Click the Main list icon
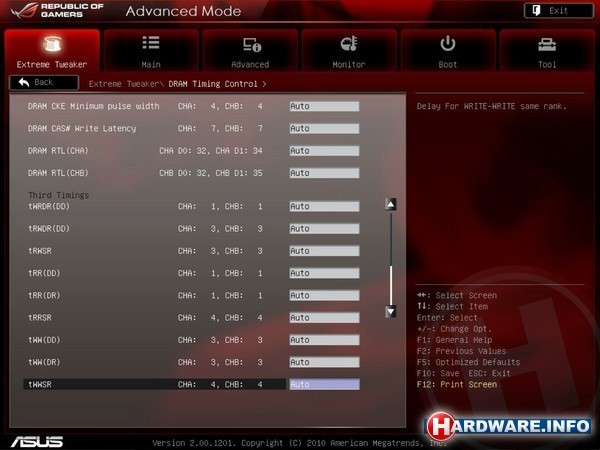The width and height of the screenshot is (600, 450). tap(151, 42)
